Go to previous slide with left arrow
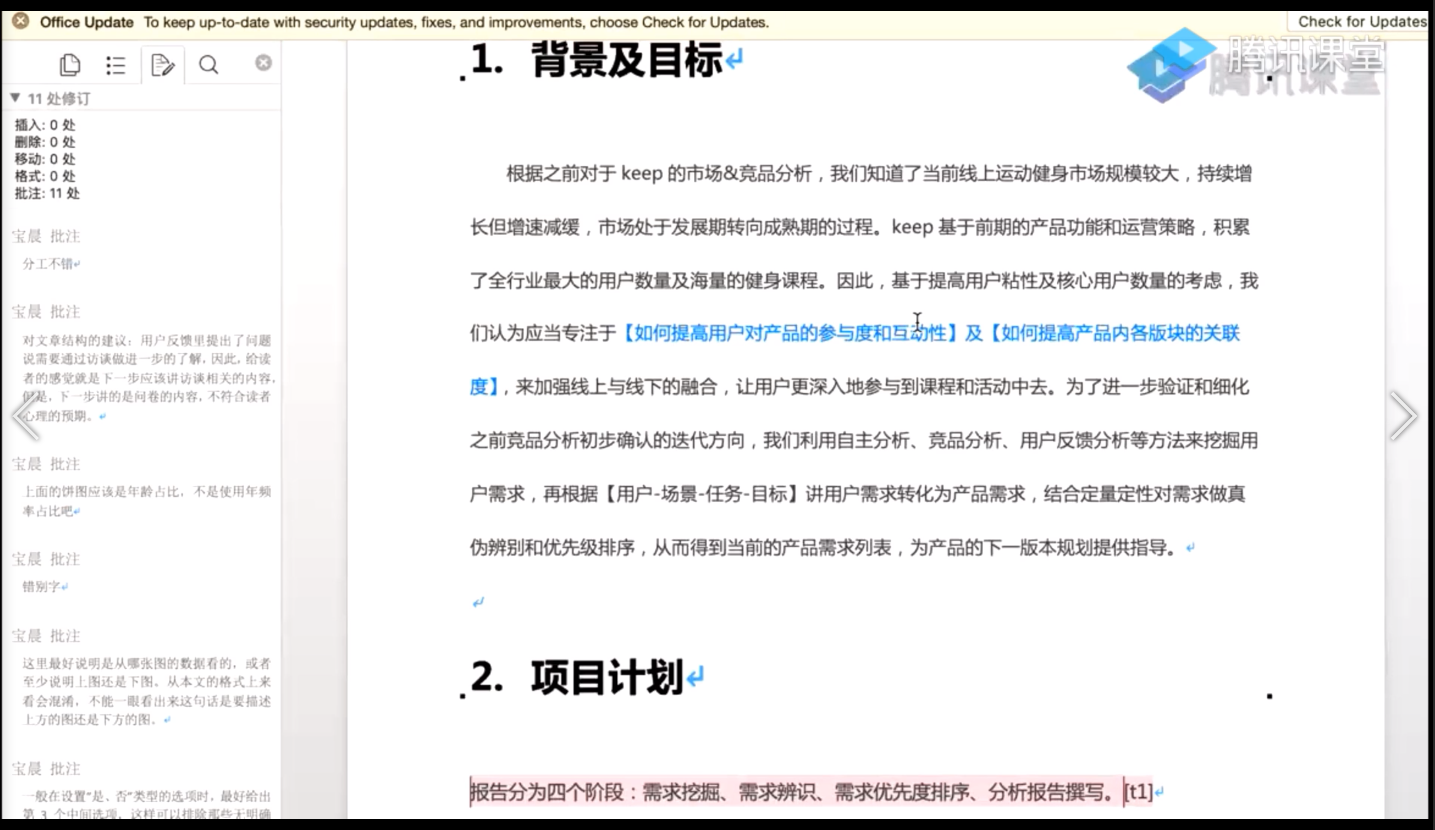The height and width of the screenshot is (830, 1435). (x=25, y=416)
